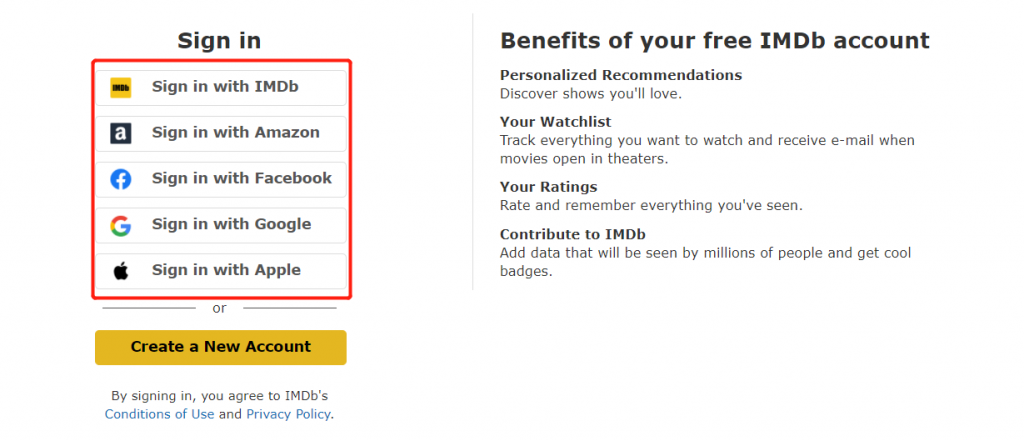Open the Conditions of Use link
This screenshot has width=1024, height=441.
[x=159, y=414]
